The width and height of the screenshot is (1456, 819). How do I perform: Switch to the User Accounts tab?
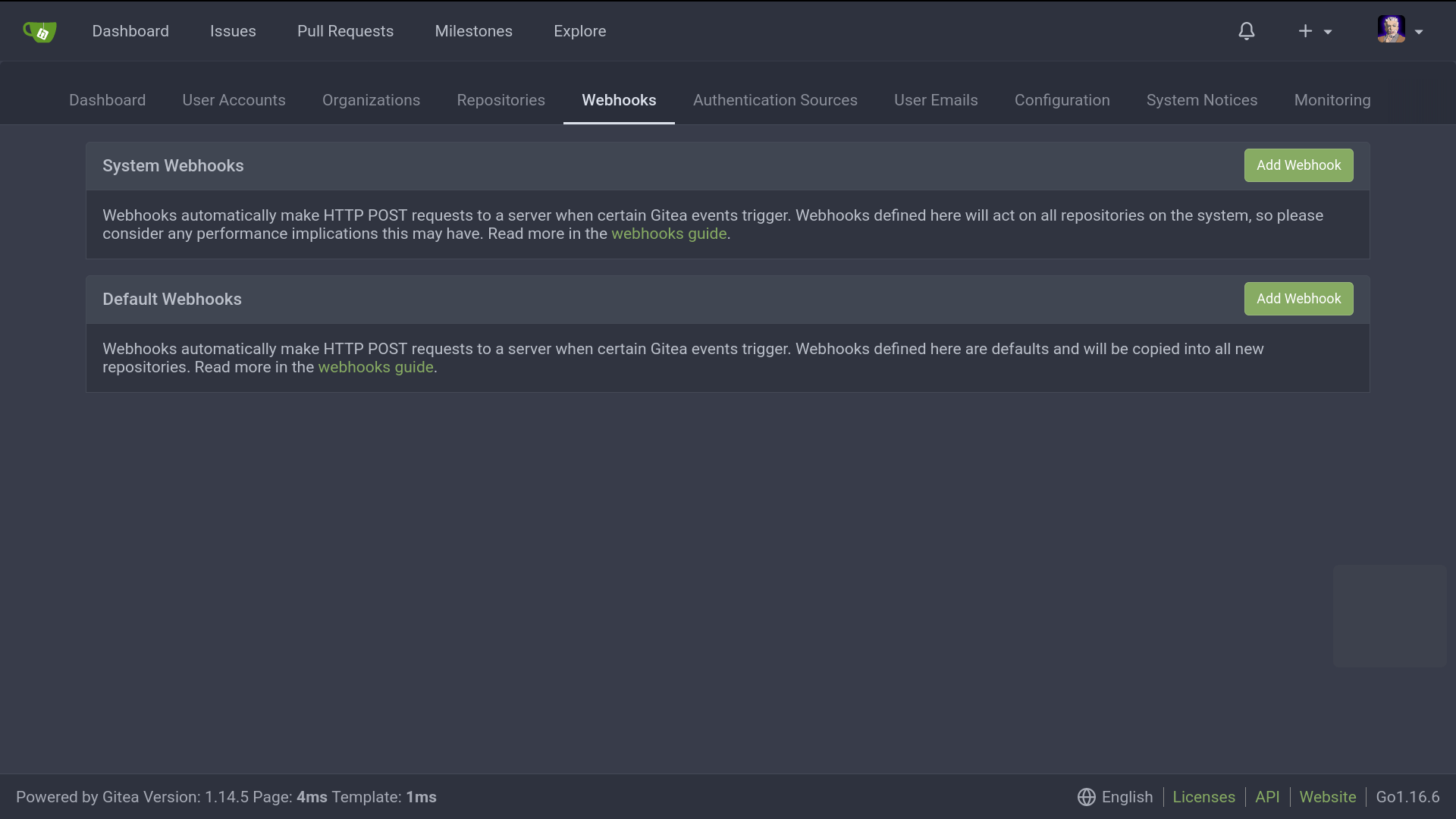pyautogui.click(x=234, y=100)
